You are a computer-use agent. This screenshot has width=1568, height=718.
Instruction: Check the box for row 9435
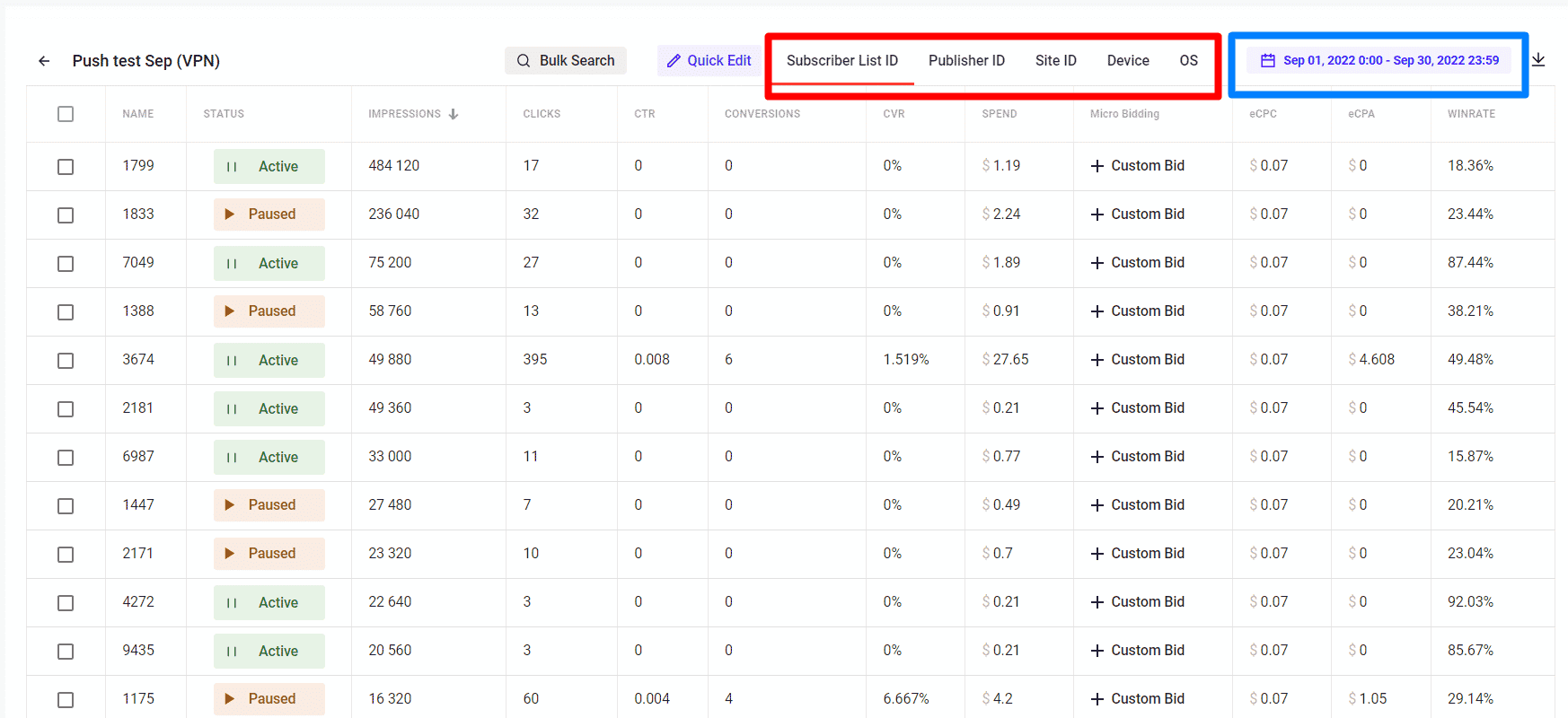(x=66, y=652)
